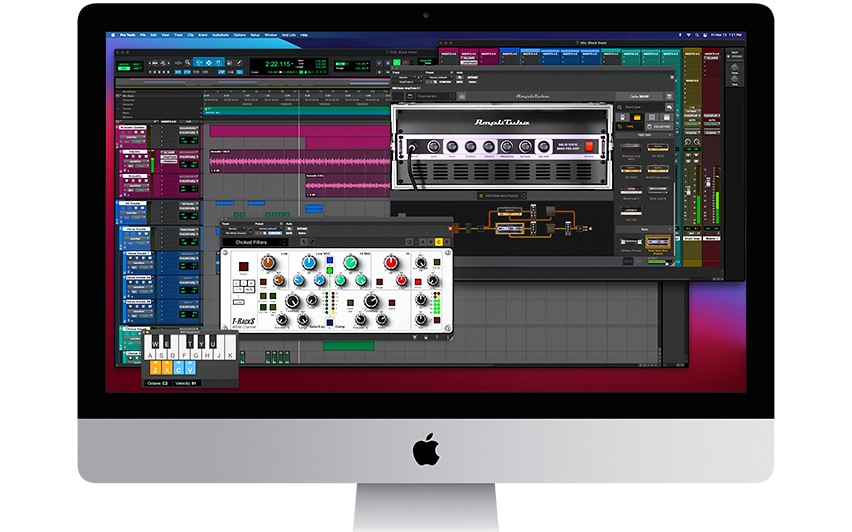
Task: Open the File menu in menu bar
Action: tap(144, 35)
